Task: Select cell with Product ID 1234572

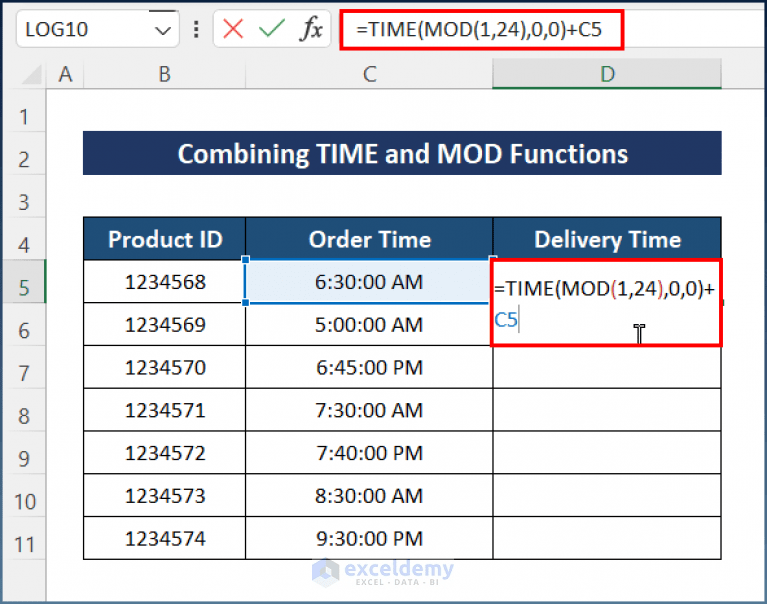Action: coord(165,453)
